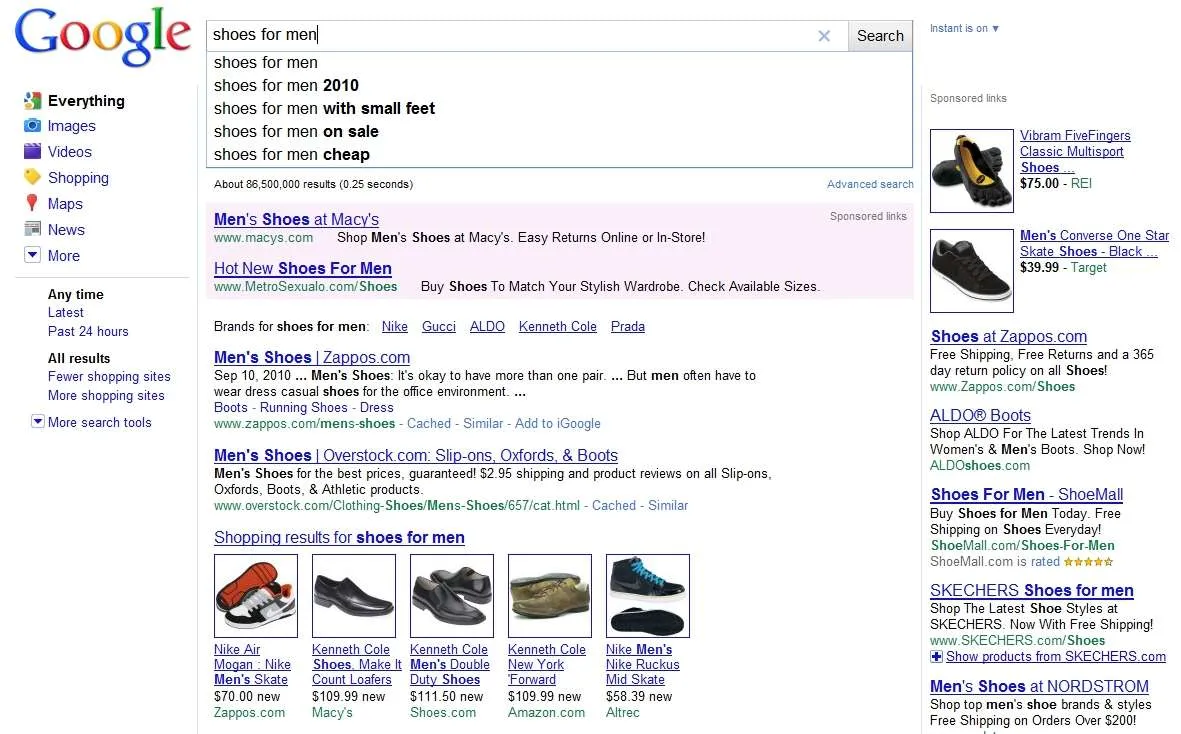Open the Instant is on dropdown
Image resolution: width=1181 pixels, height=734 pixels.
tap(964, 29)
